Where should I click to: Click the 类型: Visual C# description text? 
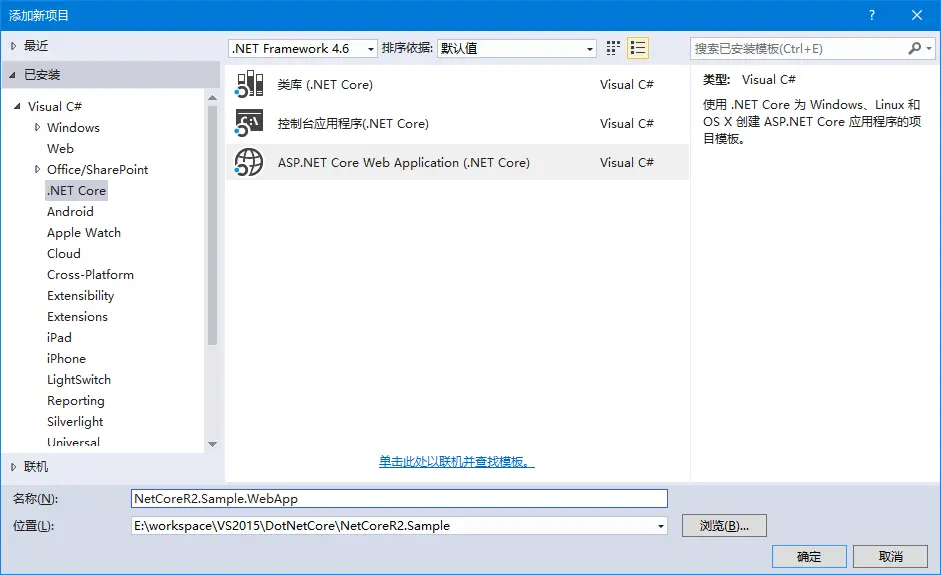[749, 79]
